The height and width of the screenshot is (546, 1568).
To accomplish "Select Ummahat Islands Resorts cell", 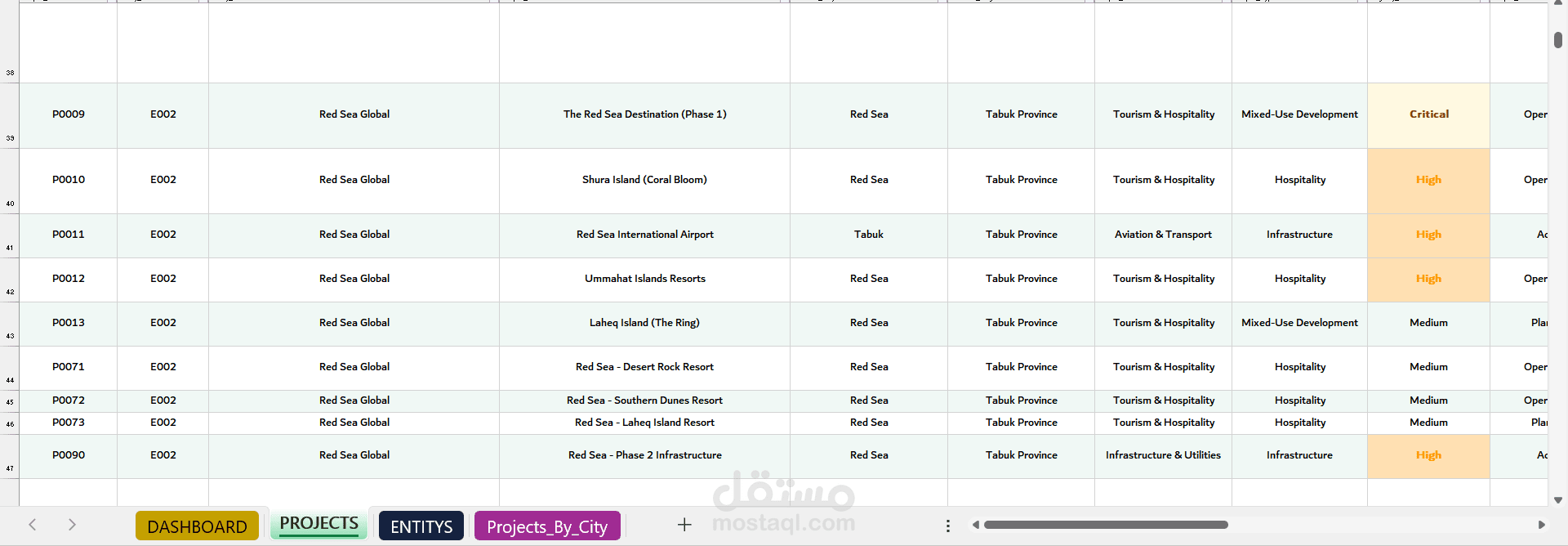I will point(644,280).
